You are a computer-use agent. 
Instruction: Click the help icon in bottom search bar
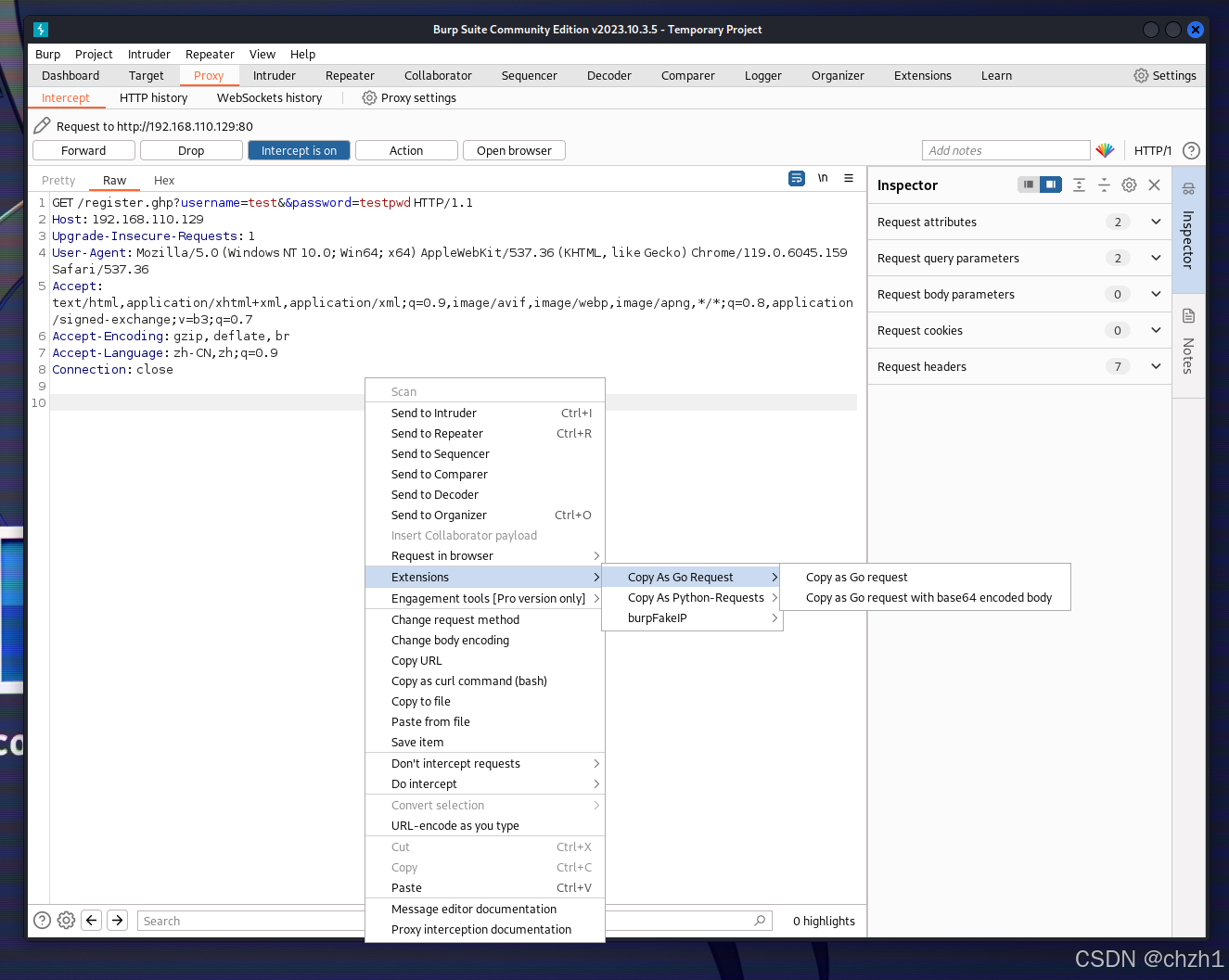pos(42,920)
